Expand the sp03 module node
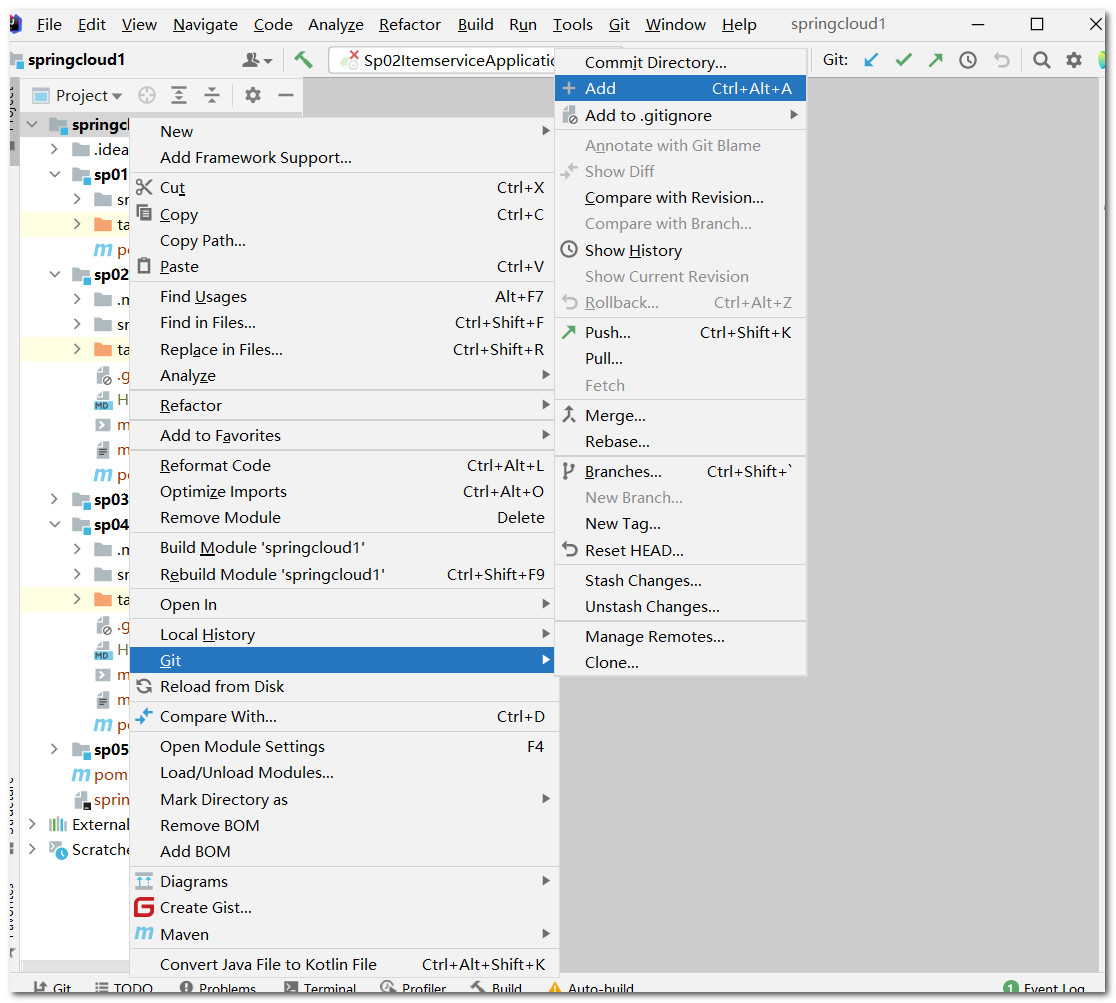The width and height of the screenshot is (1116, 1003). tap(54, 499)
